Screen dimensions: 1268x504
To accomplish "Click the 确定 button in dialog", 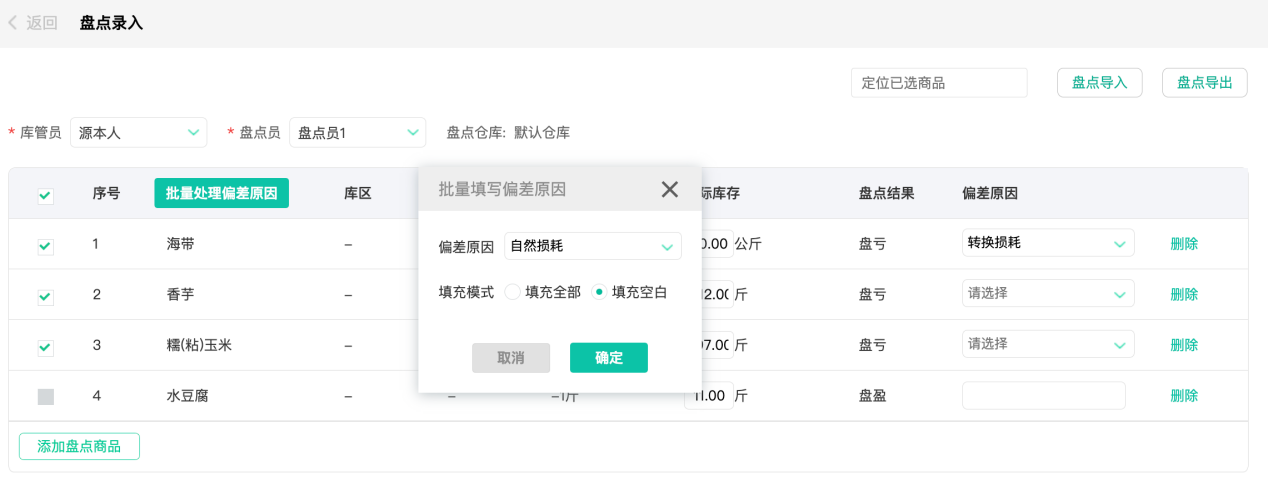I will coord(608,358).
